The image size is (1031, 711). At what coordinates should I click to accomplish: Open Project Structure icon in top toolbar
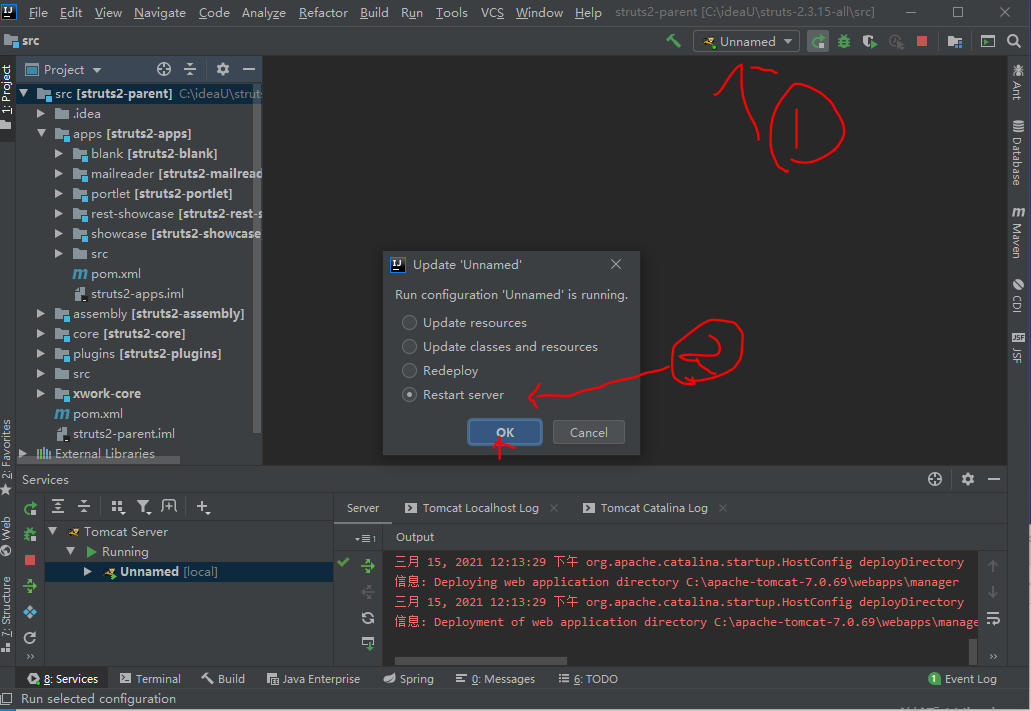pos(955,41)
